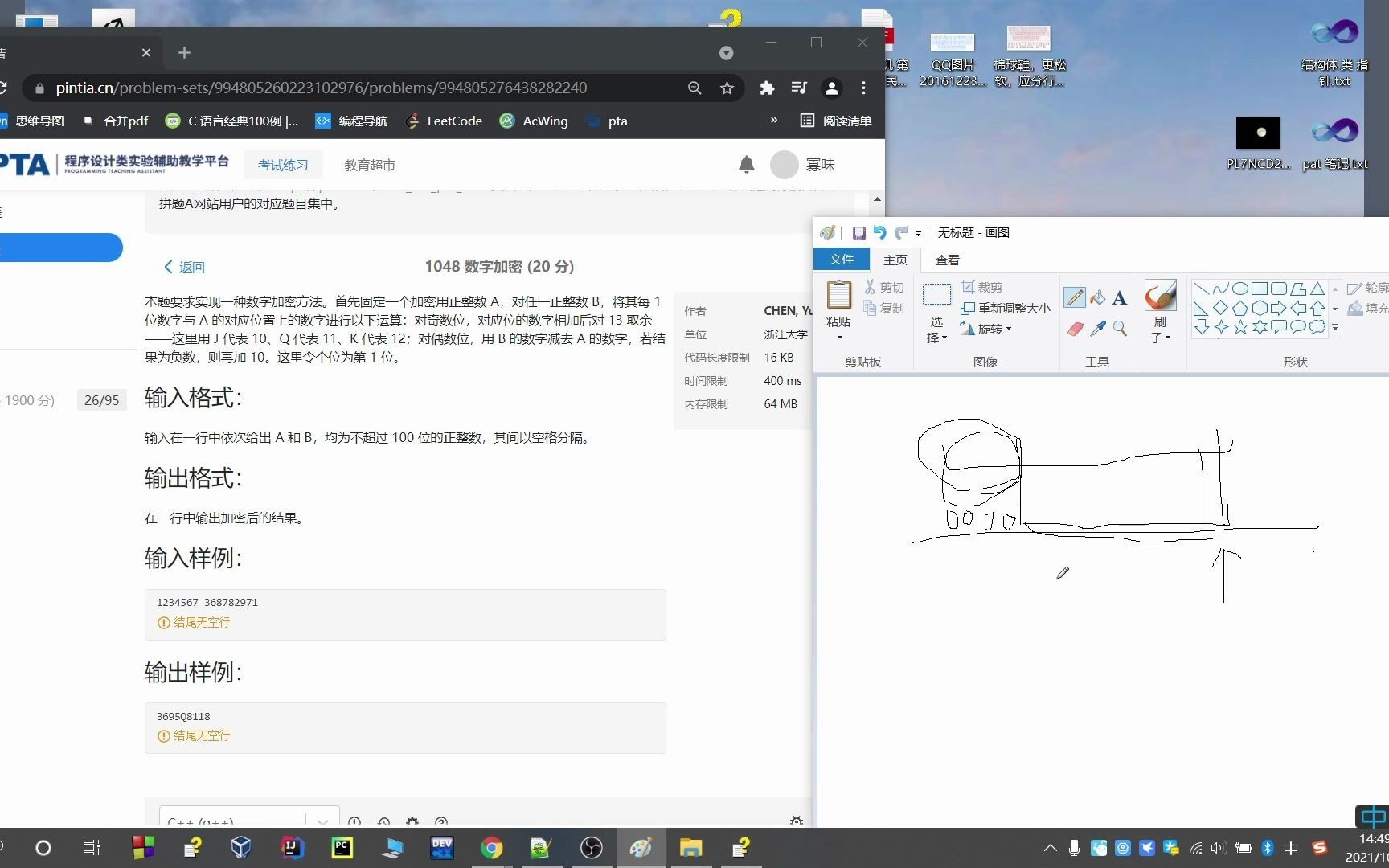Switch to the Home (主页) tab in Paint

pyautogui.click(x=895, y=260)
